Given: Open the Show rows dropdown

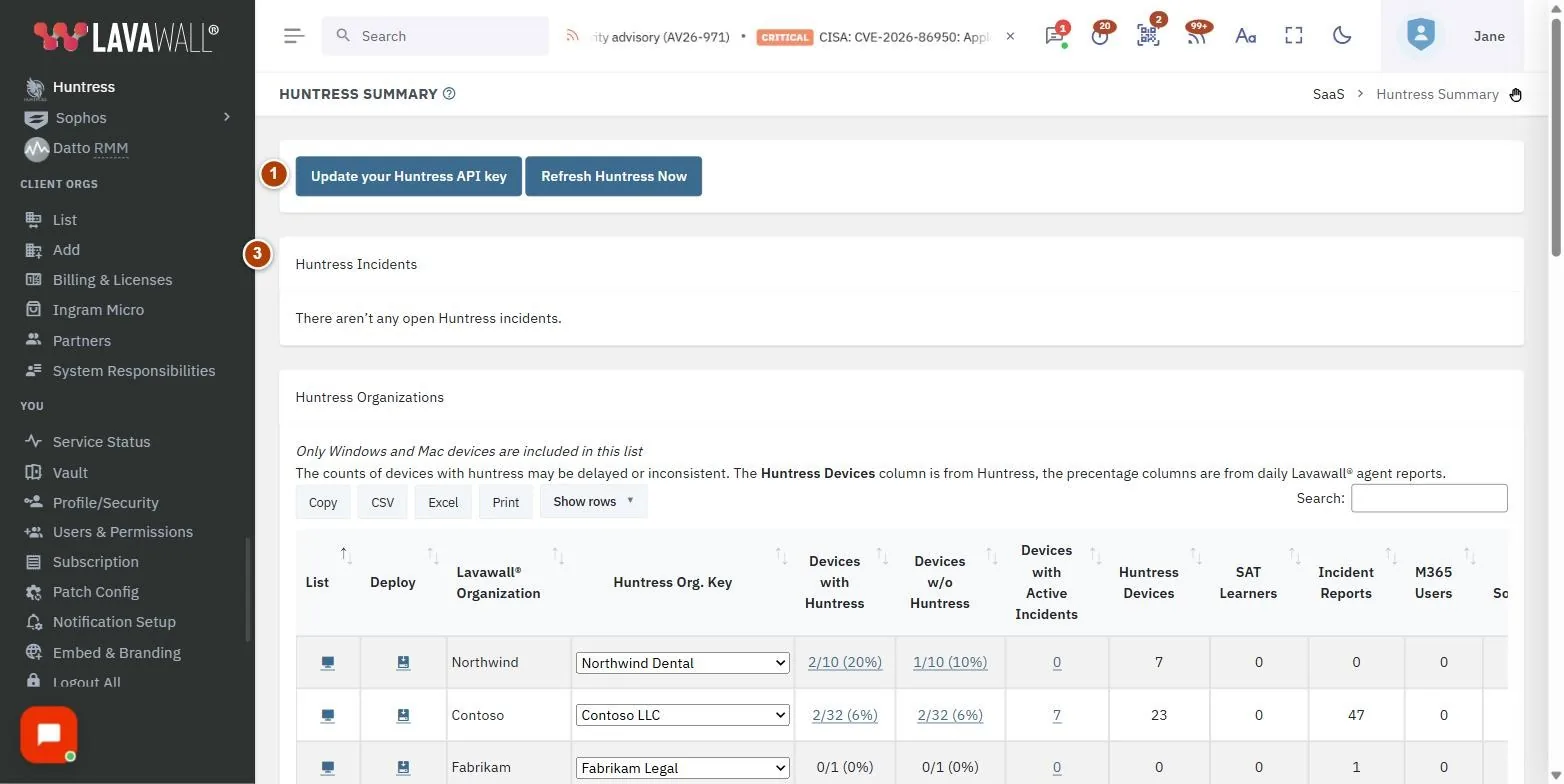Looking at the screenshot, I should 594,502.
